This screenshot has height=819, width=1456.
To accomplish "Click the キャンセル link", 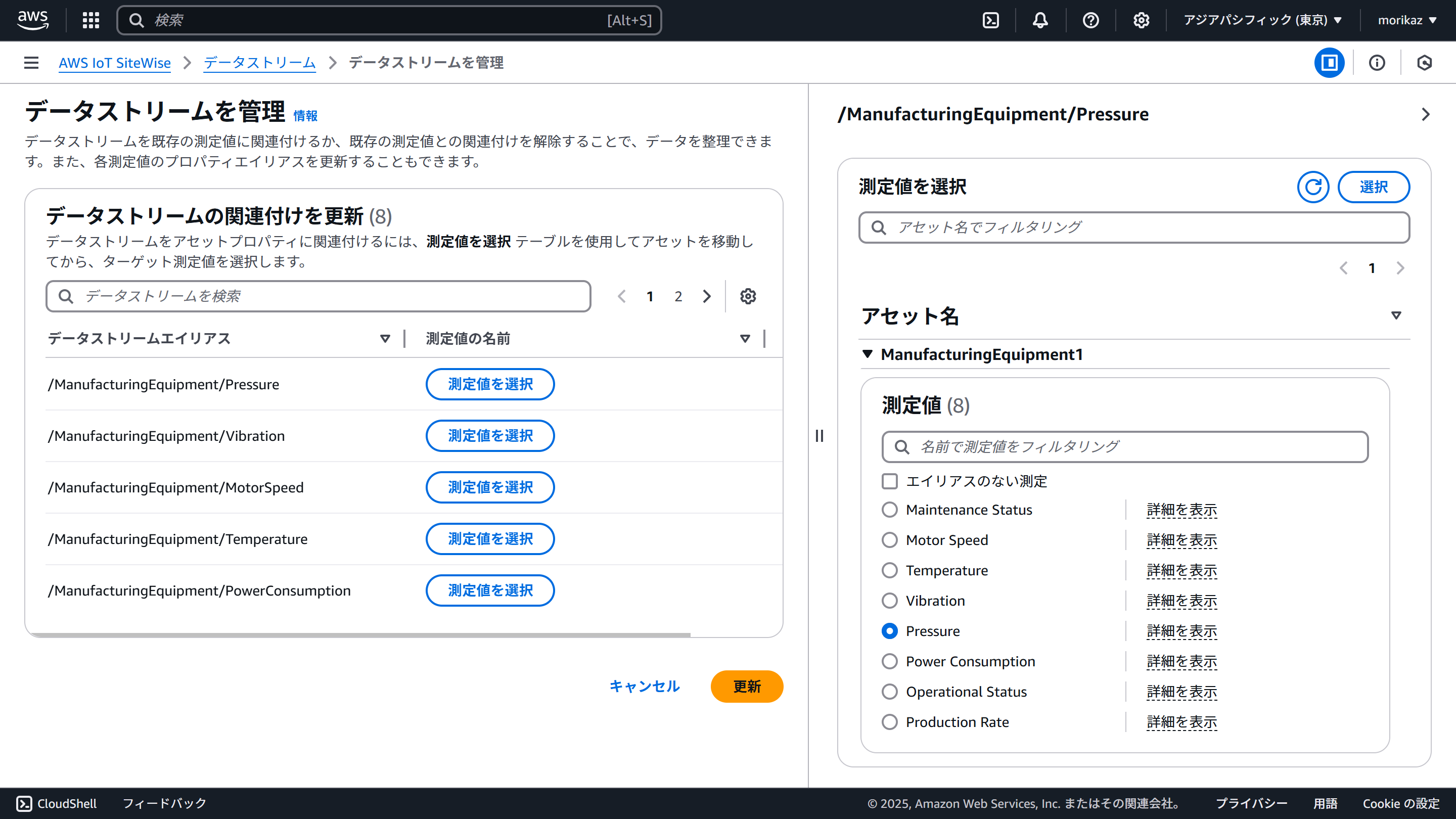I will (x=645, y=686).
